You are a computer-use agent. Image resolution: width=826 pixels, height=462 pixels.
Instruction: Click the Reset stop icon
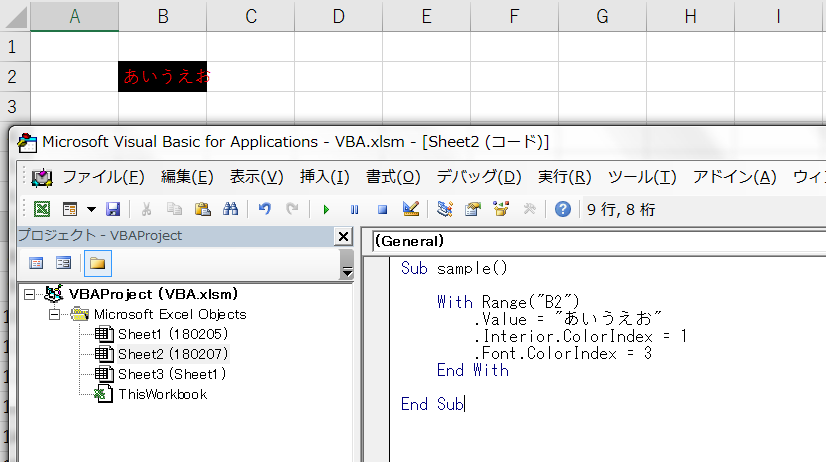tap(382, 209)
